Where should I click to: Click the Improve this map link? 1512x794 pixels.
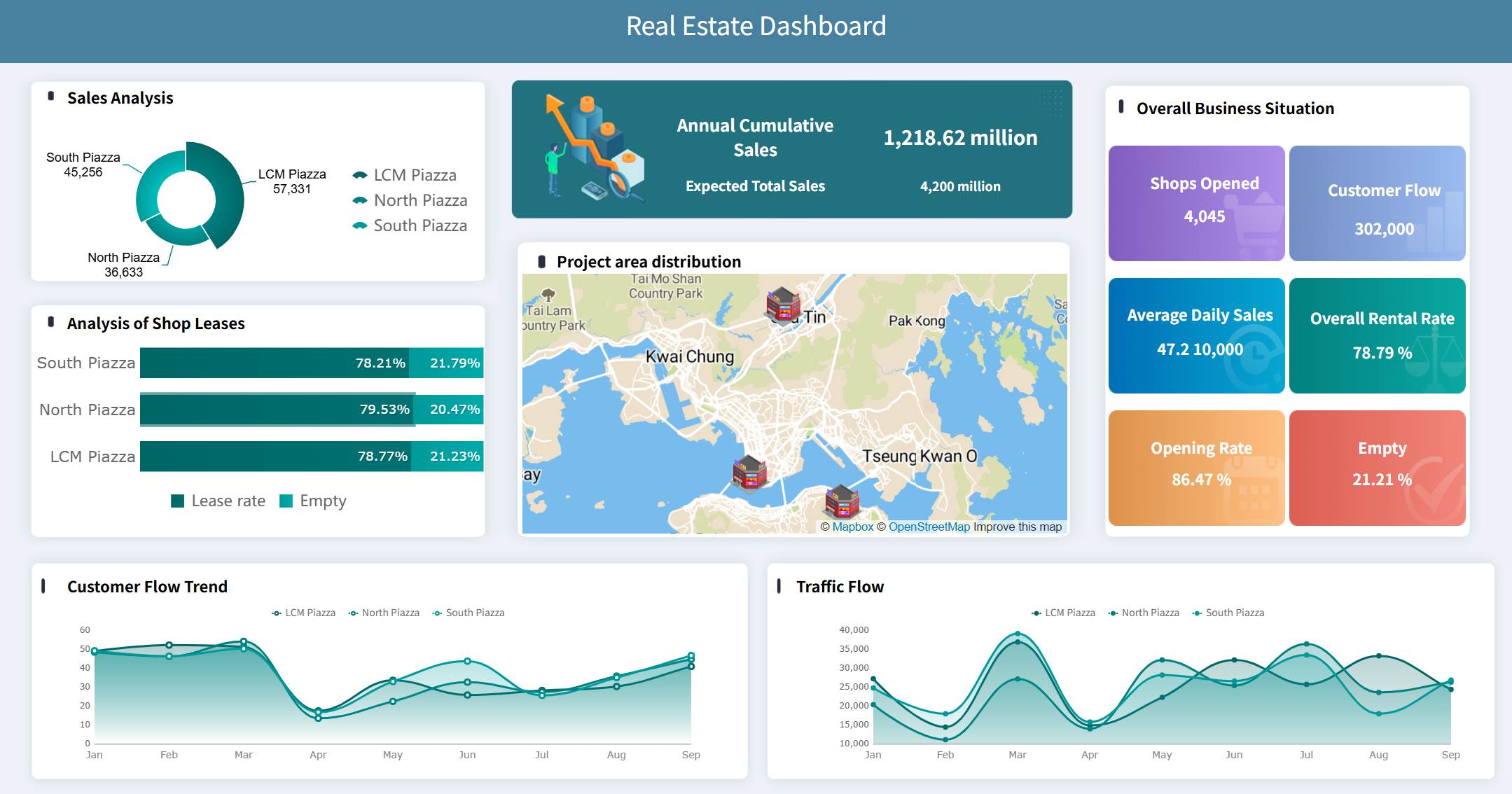pyautogui.click(x=1017, y=527)
